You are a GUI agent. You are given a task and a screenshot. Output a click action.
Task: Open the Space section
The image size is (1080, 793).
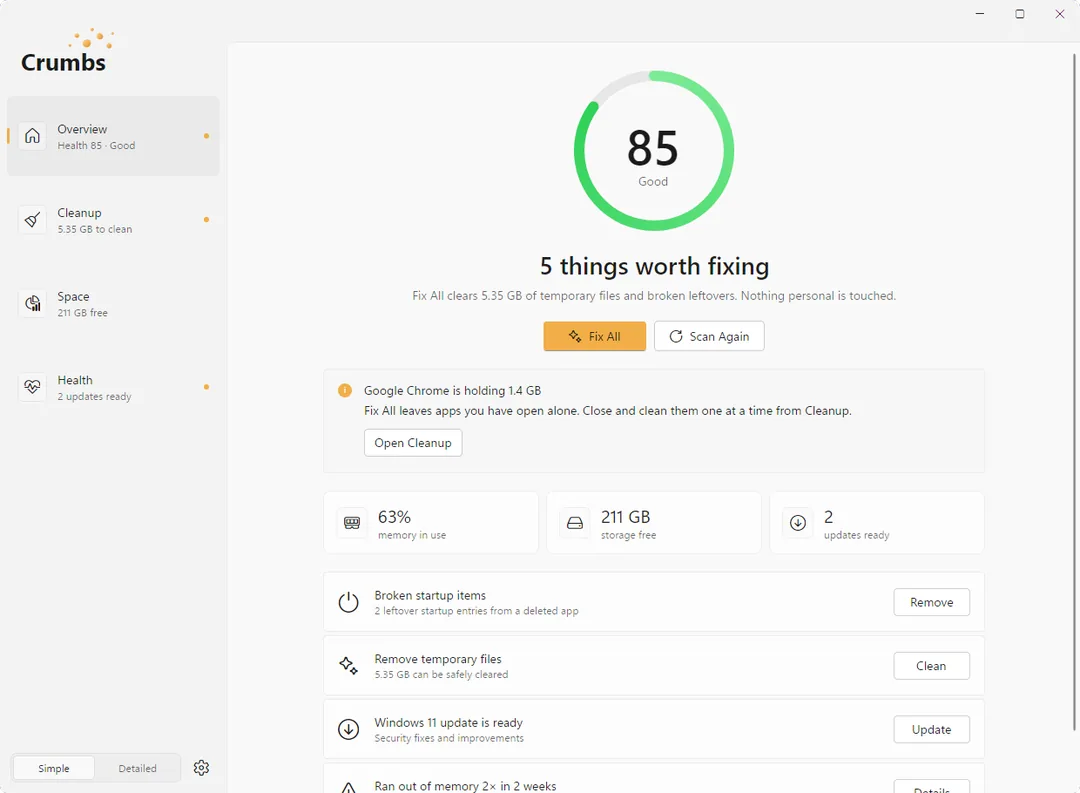[x=114, y=303]
